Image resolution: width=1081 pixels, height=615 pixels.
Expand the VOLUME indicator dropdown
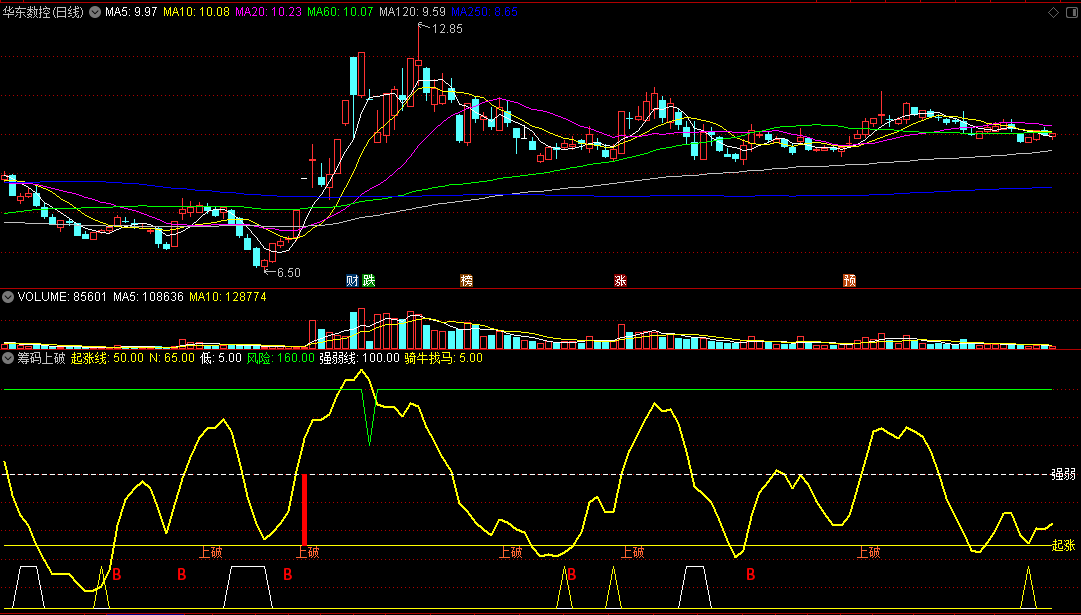(8, 297)
